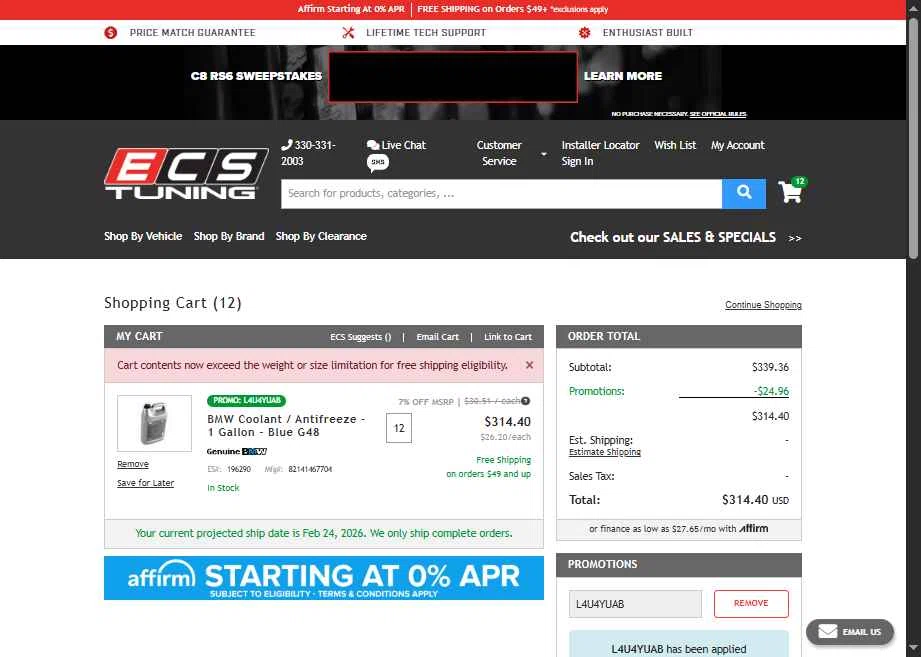Screen dimensions: 921x657
Task: Click the Genuine BMW brand logo
Action: [x=237, y=452]
